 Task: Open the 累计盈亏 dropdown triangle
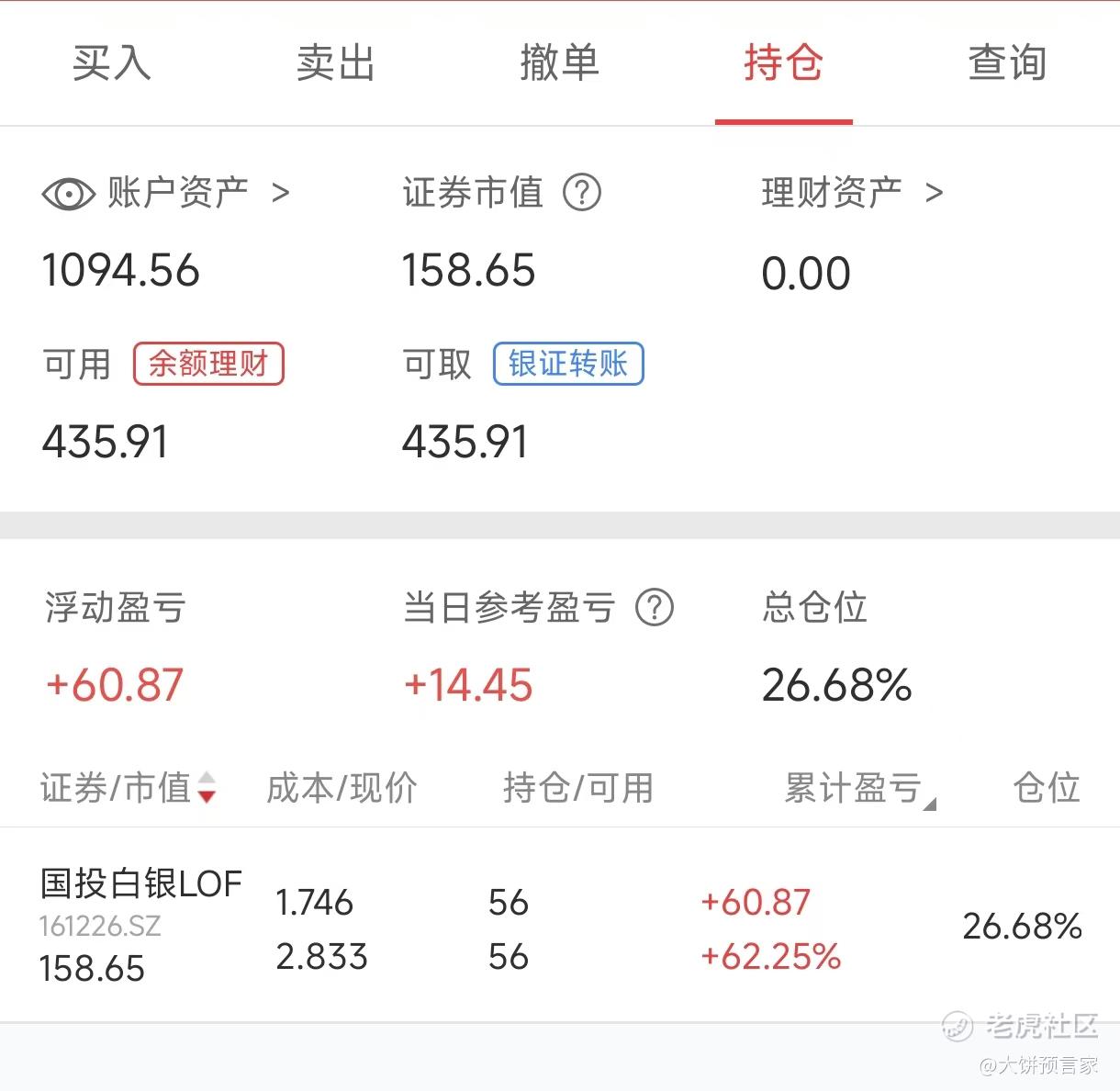[x=929, y=804]
